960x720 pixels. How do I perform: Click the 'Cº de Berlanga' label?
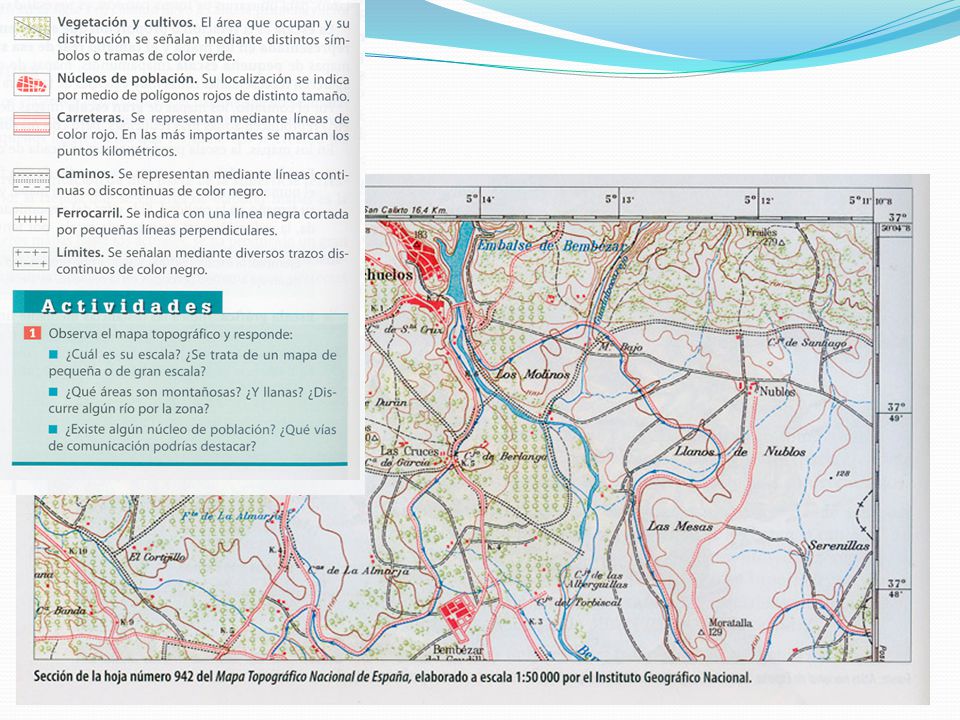click(x=506, y=456)
